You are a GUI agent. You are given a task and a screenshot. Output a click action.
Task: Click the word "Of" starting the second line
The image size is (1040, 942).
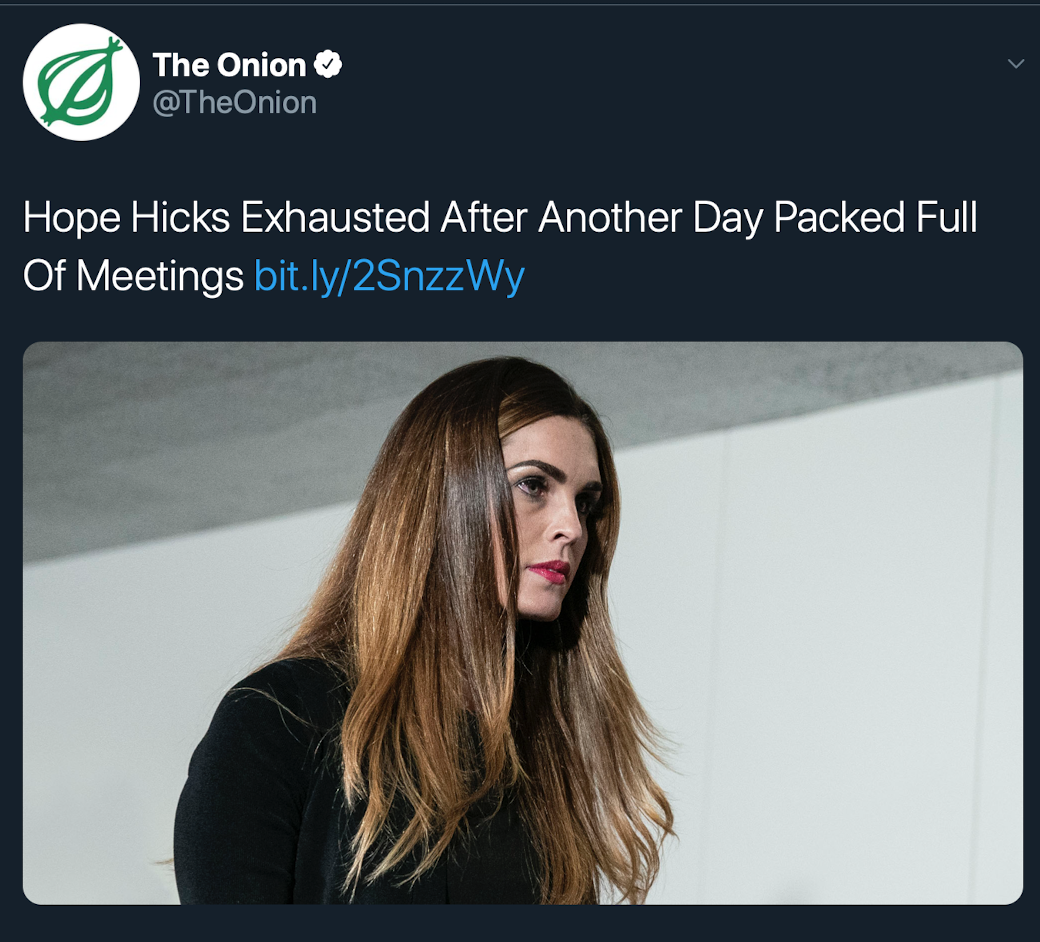44,275
